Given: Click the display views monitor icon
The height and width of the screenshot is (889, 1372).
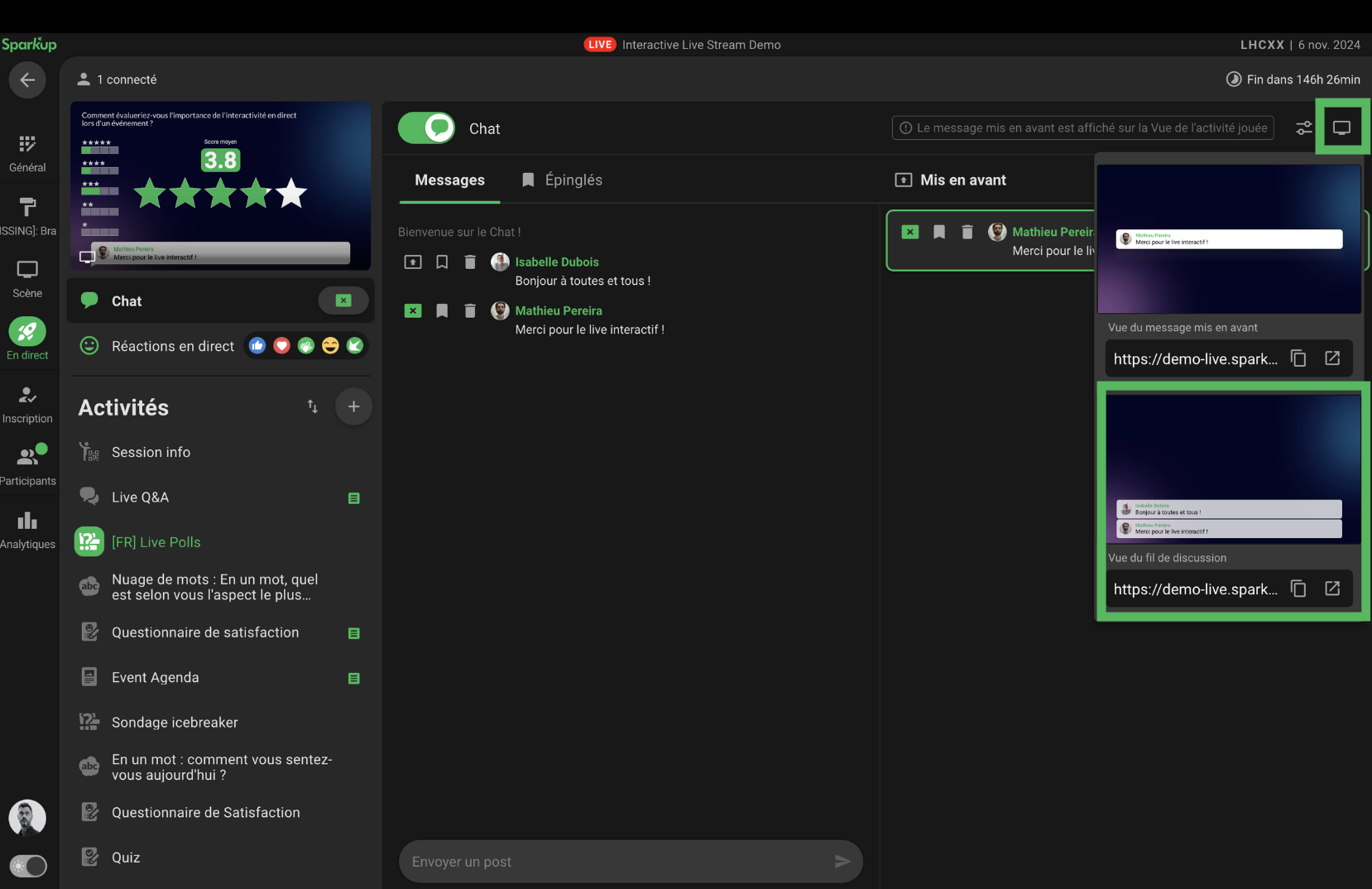Looking at the screenshot, I should 1341,128.
